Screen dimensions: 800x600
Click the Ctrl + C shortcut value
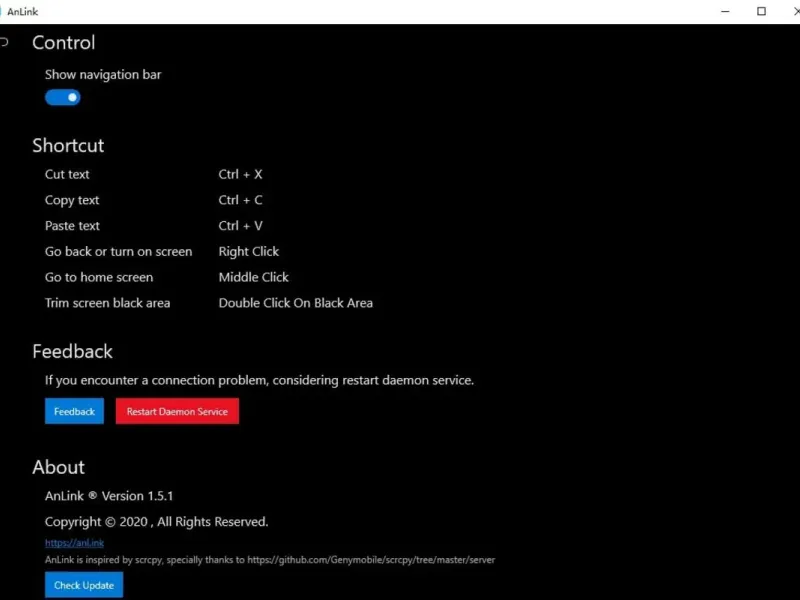pos(240,200)
